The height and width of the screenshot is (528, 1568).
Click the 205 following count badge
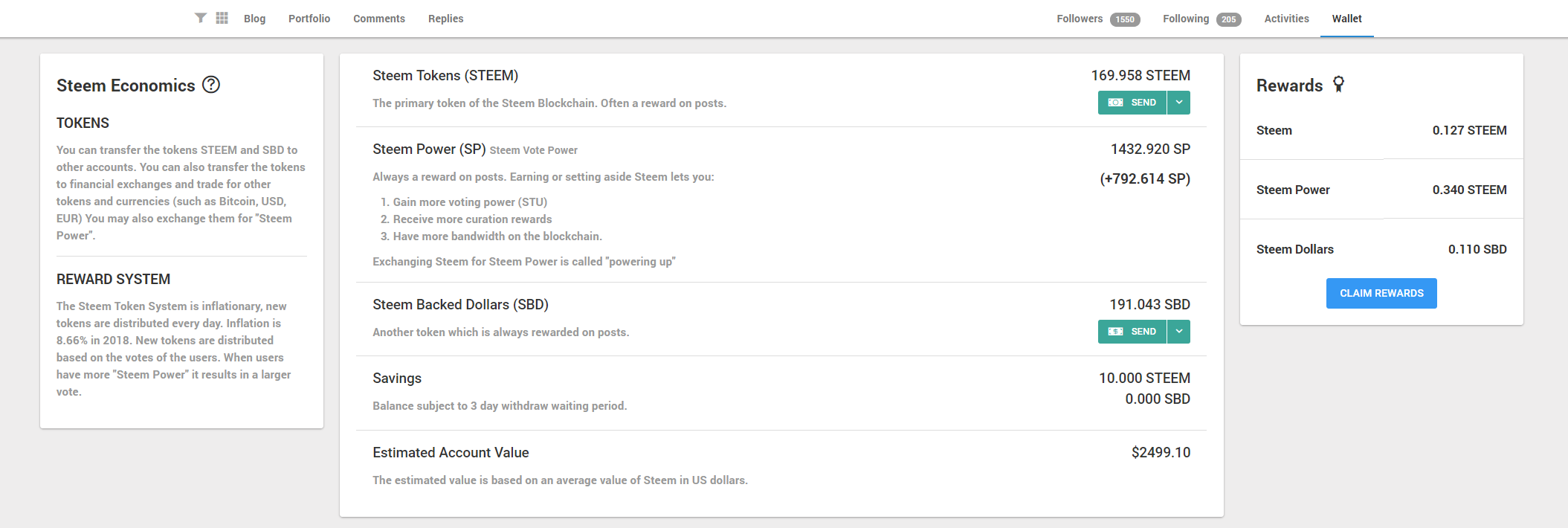(x=1228, y=19)
